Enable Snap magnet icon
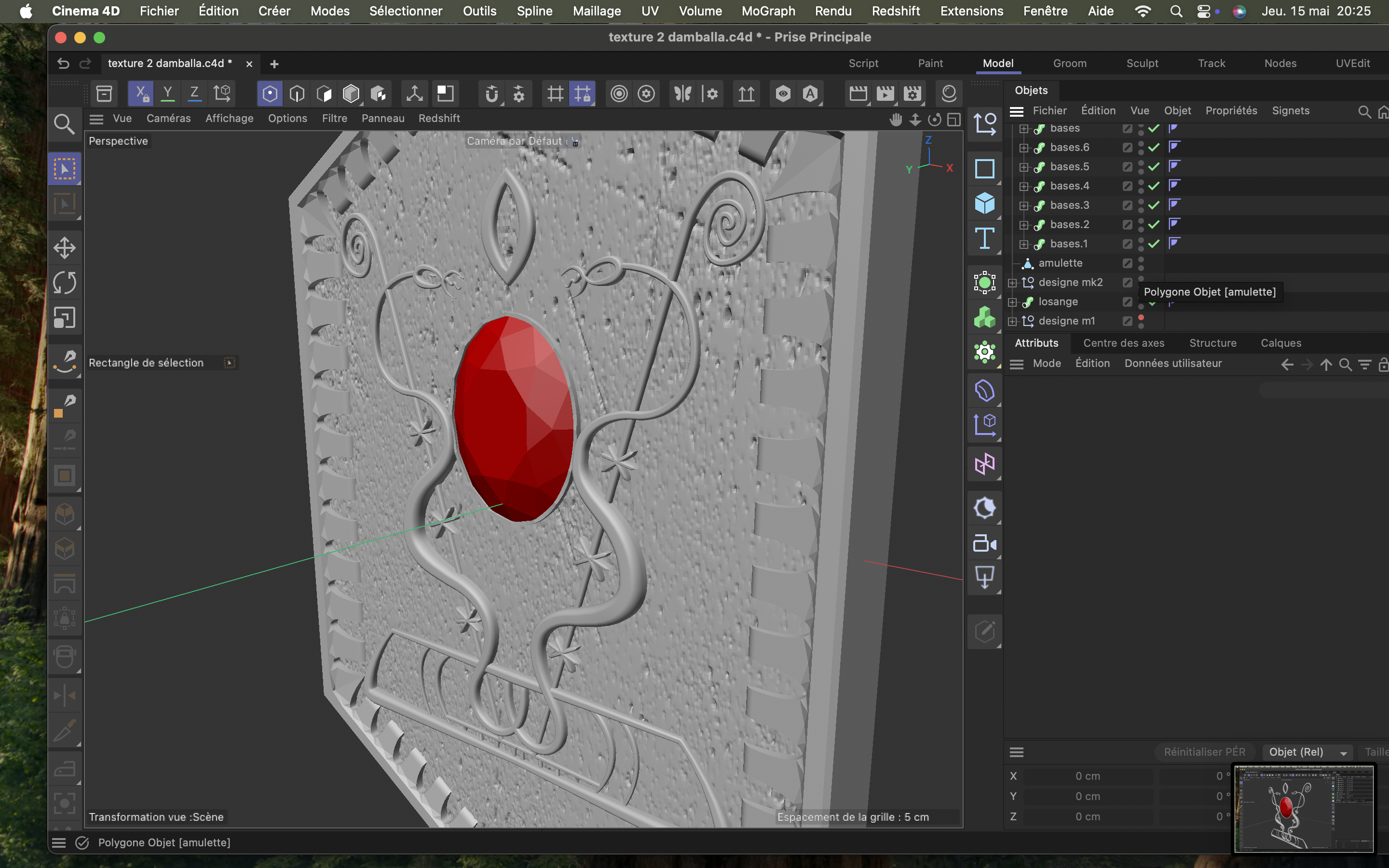This screenshot has width=1389, height=868. [491, 93]
